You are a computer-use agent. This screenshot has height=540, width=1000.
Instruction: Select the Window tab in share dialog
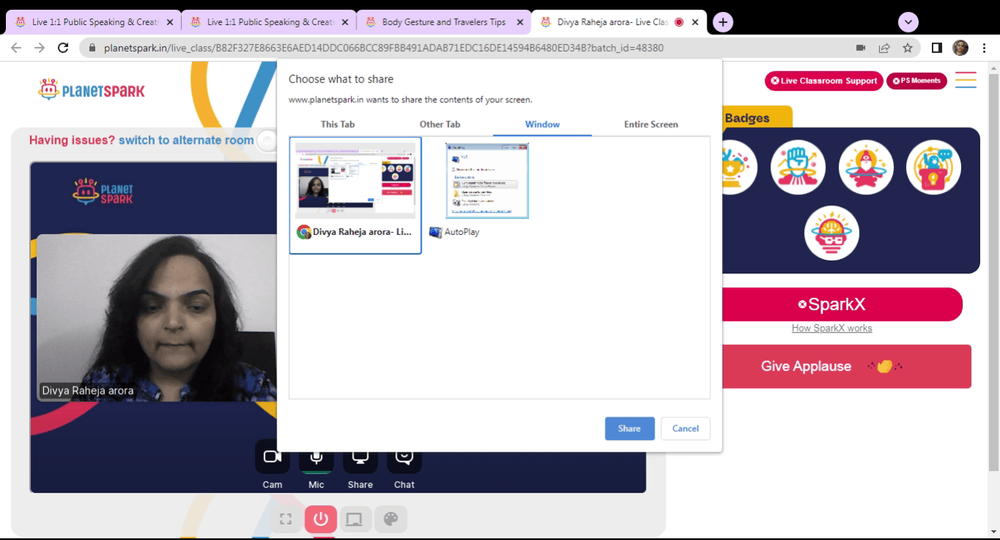pyautogui.click(x=542, y=124)
